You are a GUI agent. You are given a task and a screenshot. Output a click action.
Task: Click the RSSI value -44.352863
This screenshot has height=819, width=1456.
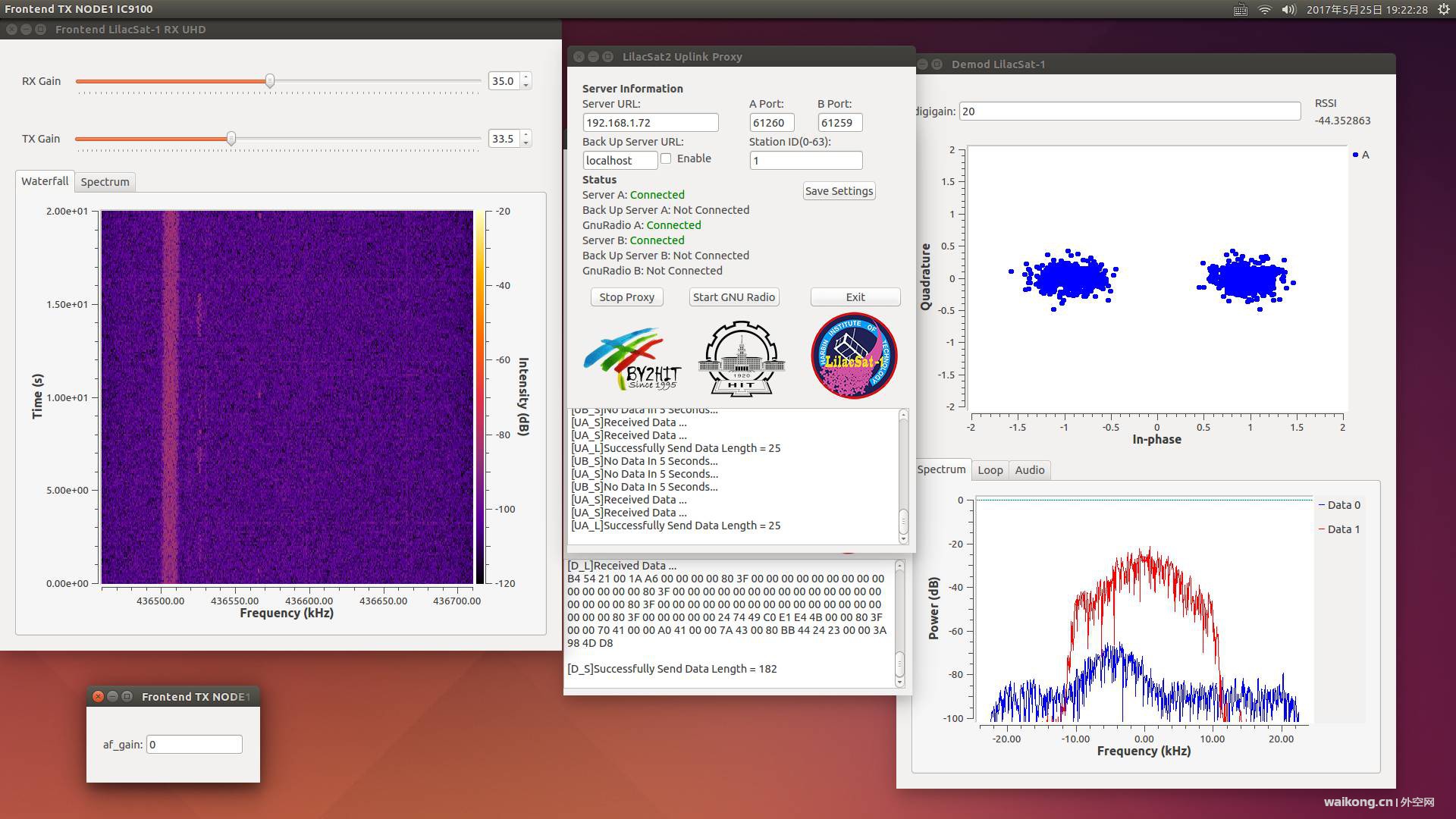point(1342,121)
